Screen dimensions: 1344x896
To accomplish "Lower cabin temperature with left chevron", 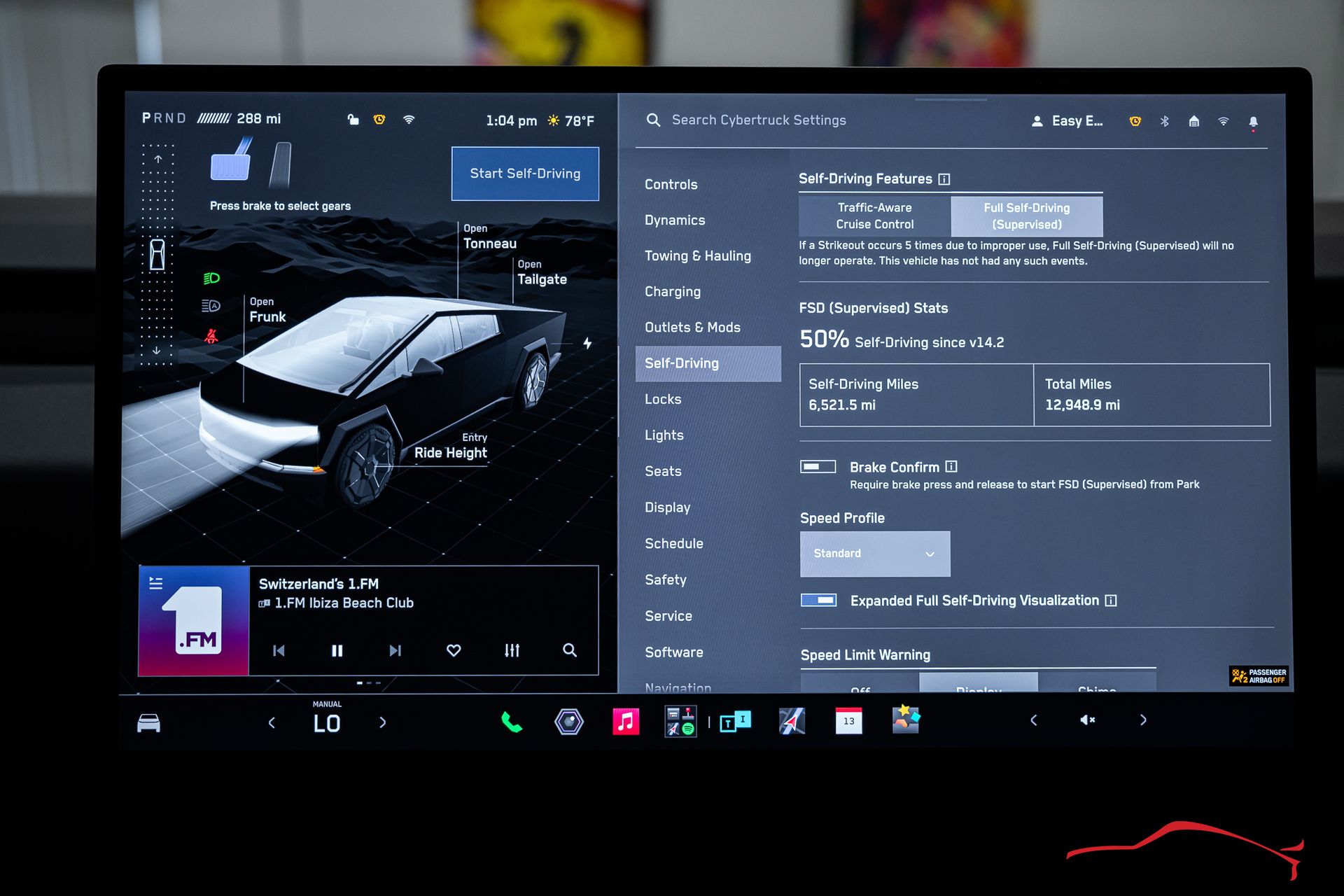I will (272, 722).
